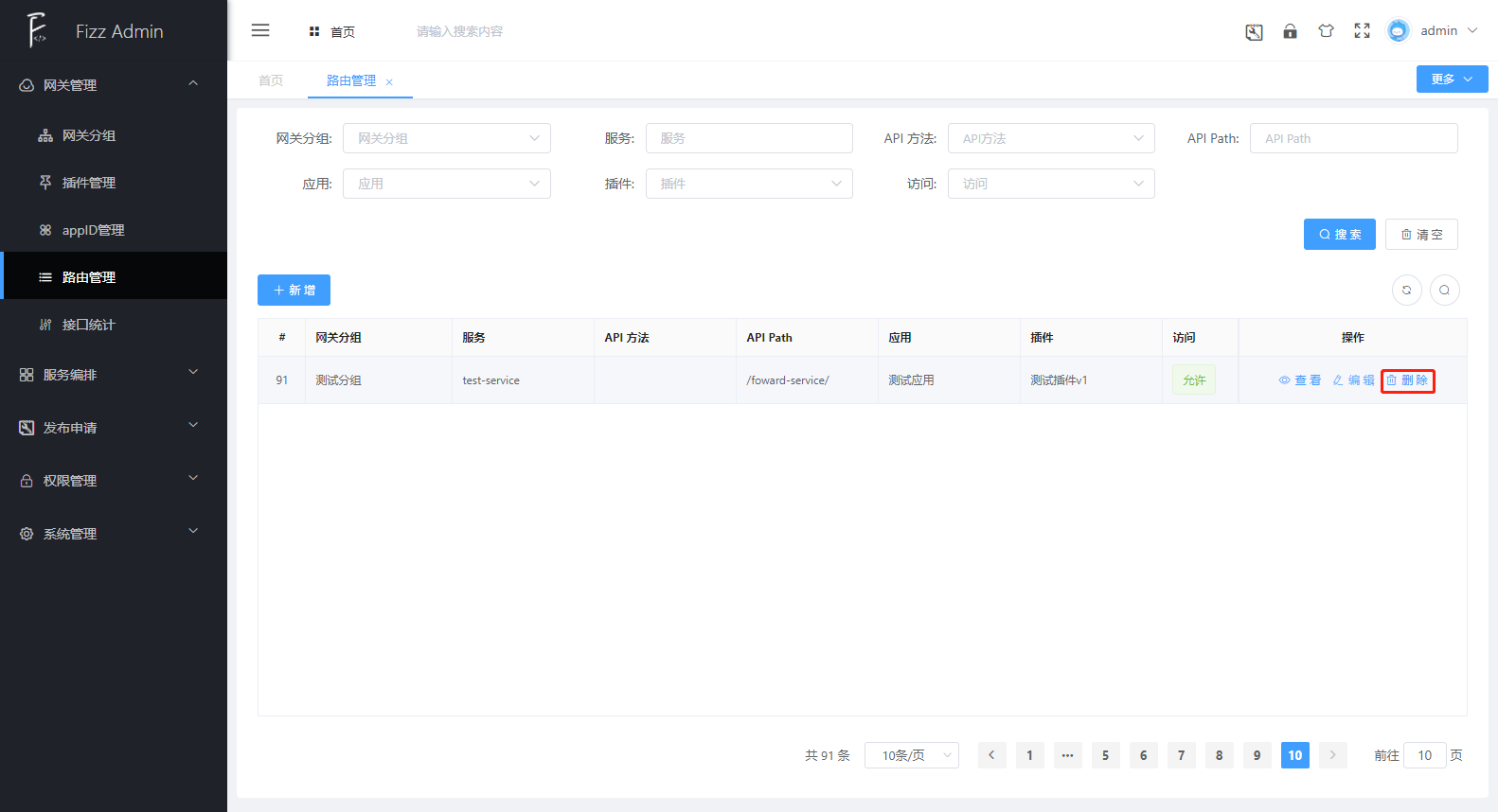Expand the 10条/页 page size selector
Viewport: 1498px width, 812px height.
(911, 755)
